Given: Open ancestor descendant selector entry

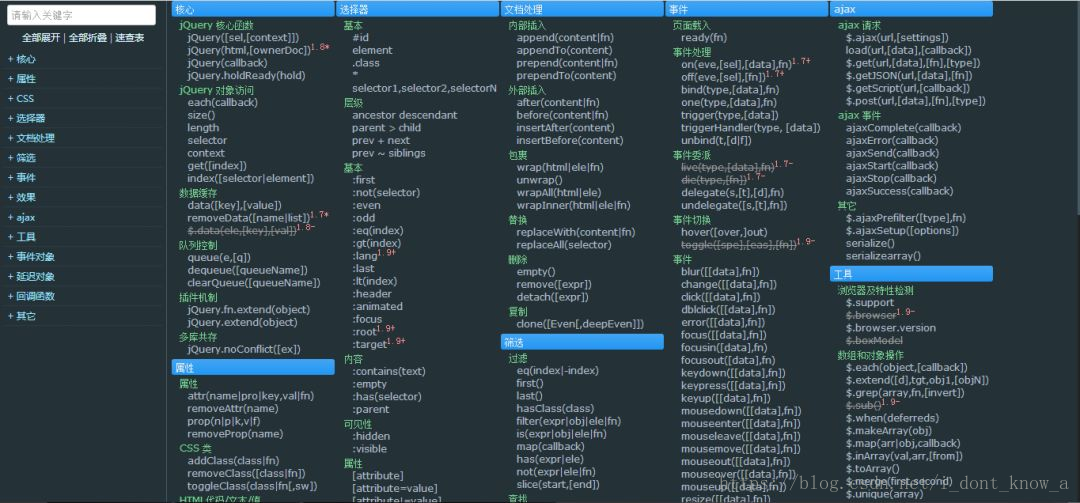Looking at the screenshot, I should pyautogui.click(x=404, y=115).
